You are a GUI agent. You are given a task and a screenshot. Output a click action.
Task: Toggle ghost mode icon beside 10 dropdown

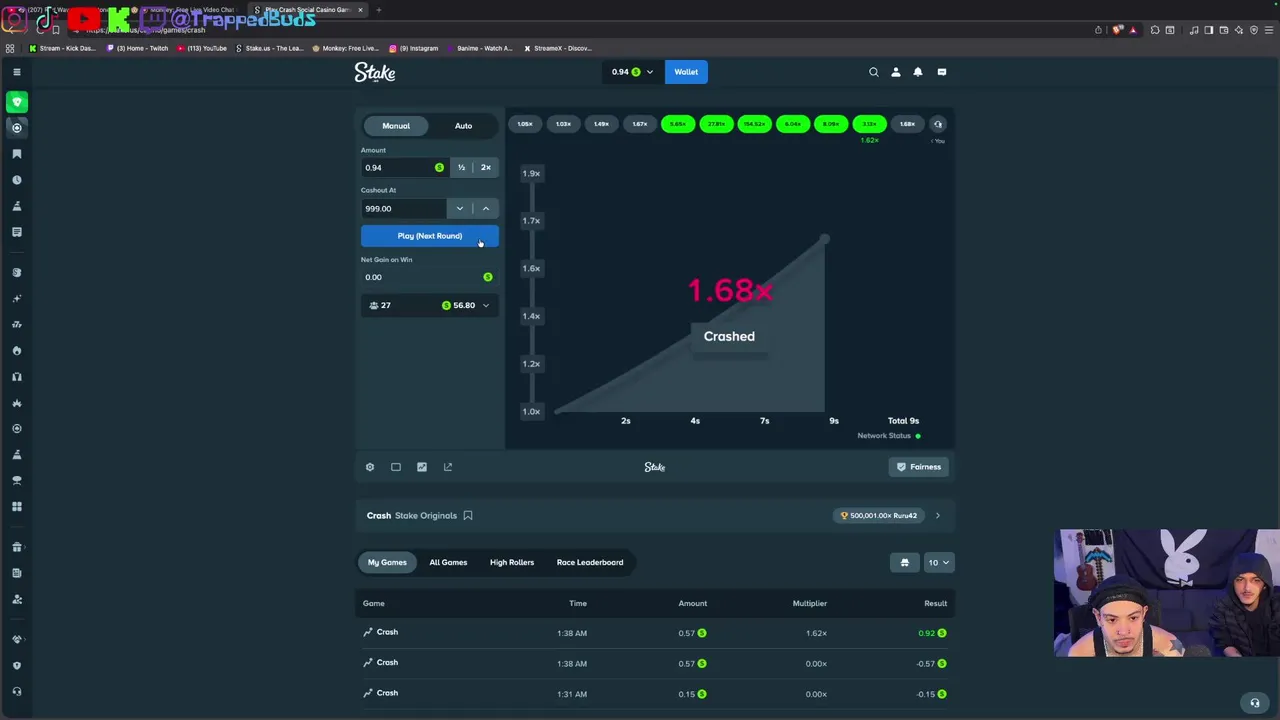click(905, 562)
